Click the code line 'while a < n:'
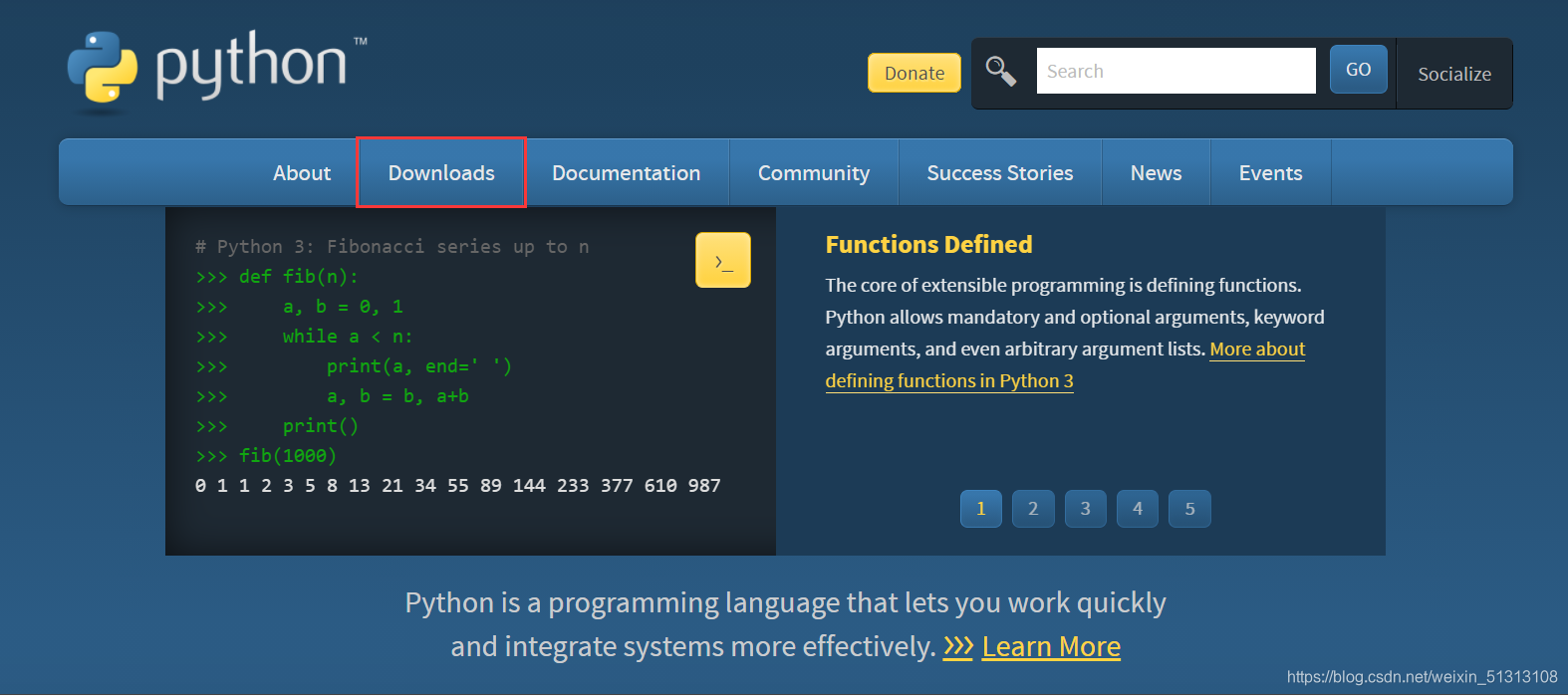1568x696 pixels. click(348, 337)
